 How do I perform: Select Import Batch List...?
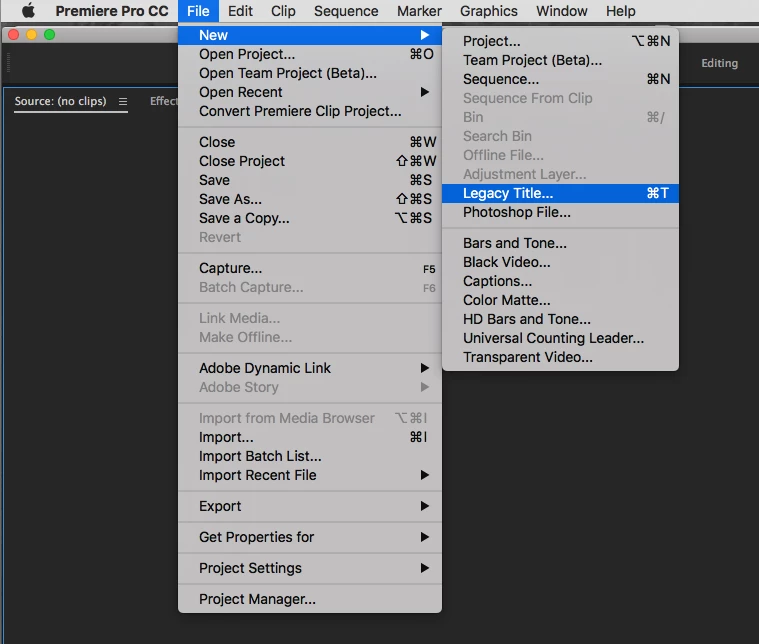310,456
